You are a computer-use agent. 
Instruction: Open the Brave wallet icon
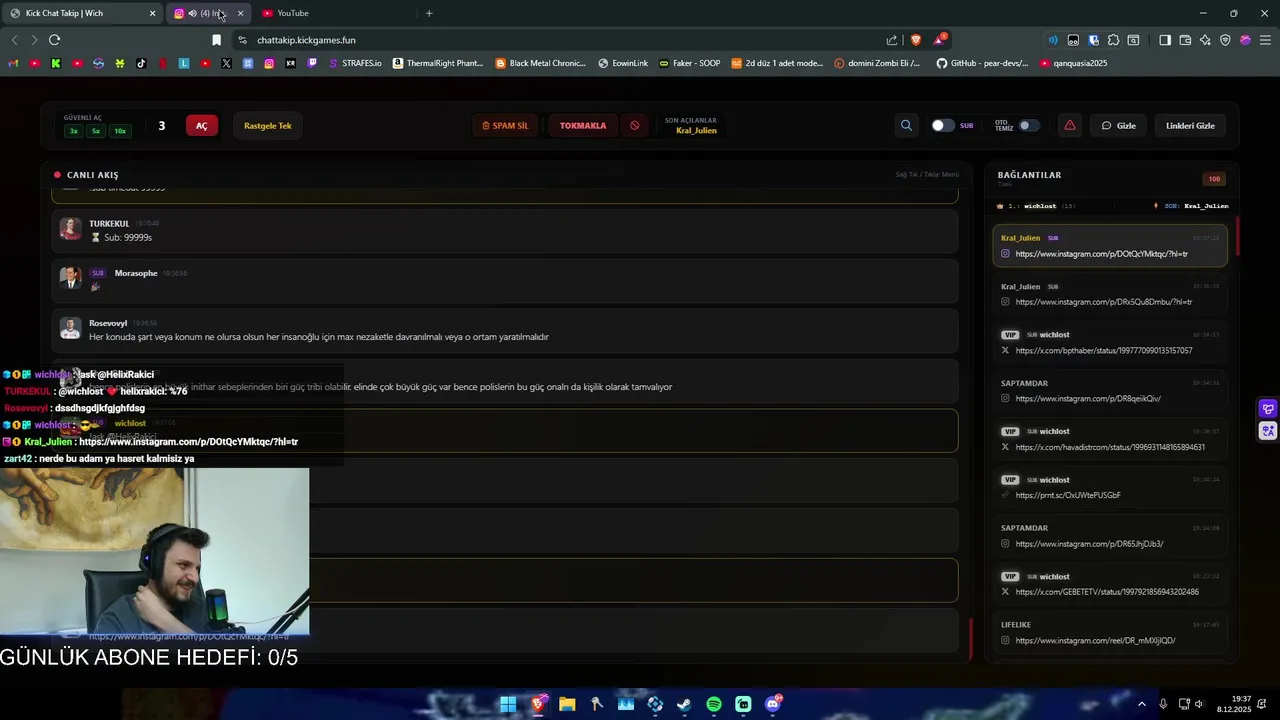point(1185,40)
